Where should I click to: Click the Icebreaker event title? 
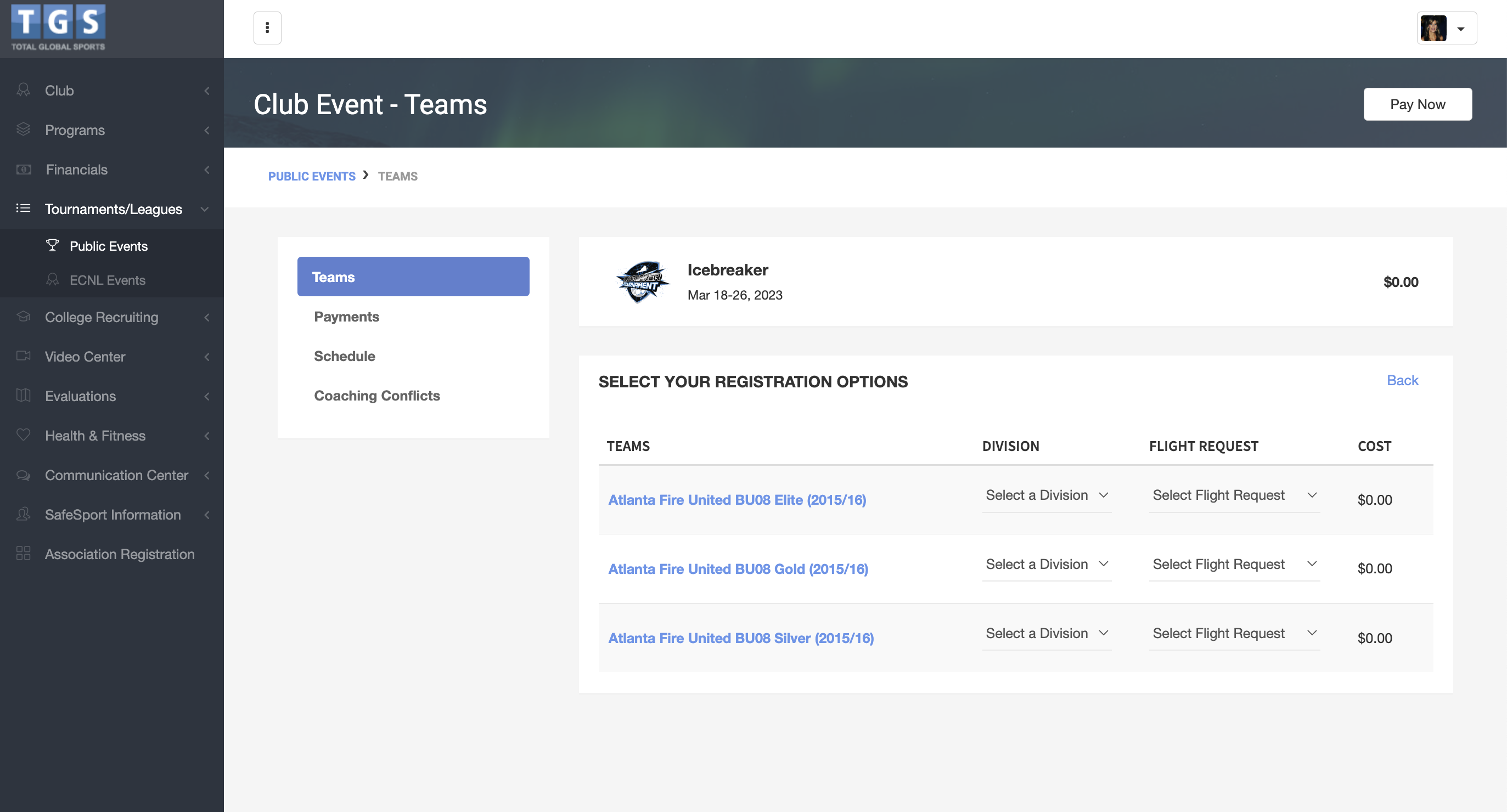click(727, 270)
